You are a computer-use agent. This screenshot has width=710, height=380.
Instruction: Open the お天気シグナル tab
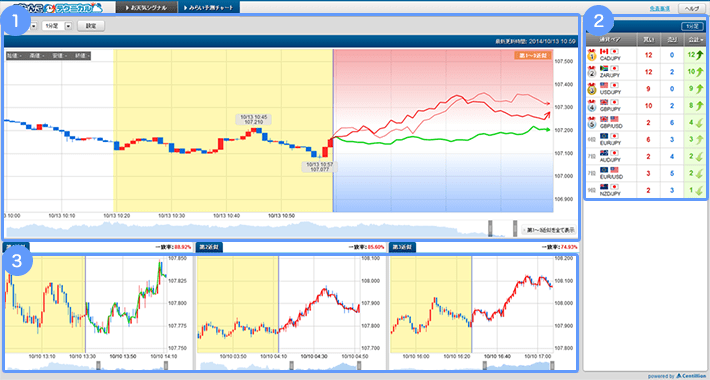tap(147, 7)
